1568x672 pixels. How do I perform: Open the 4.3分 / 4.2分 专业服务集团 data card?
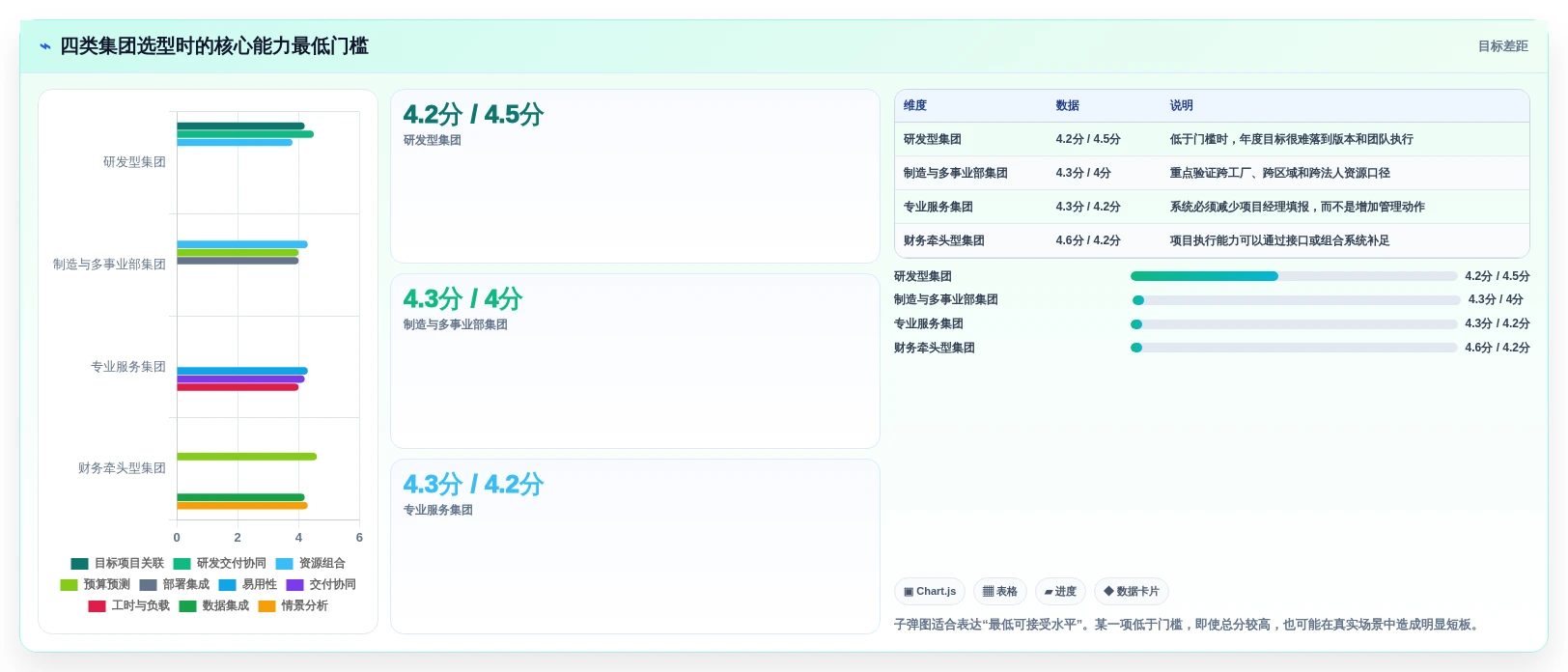click(x=635, y=546)
